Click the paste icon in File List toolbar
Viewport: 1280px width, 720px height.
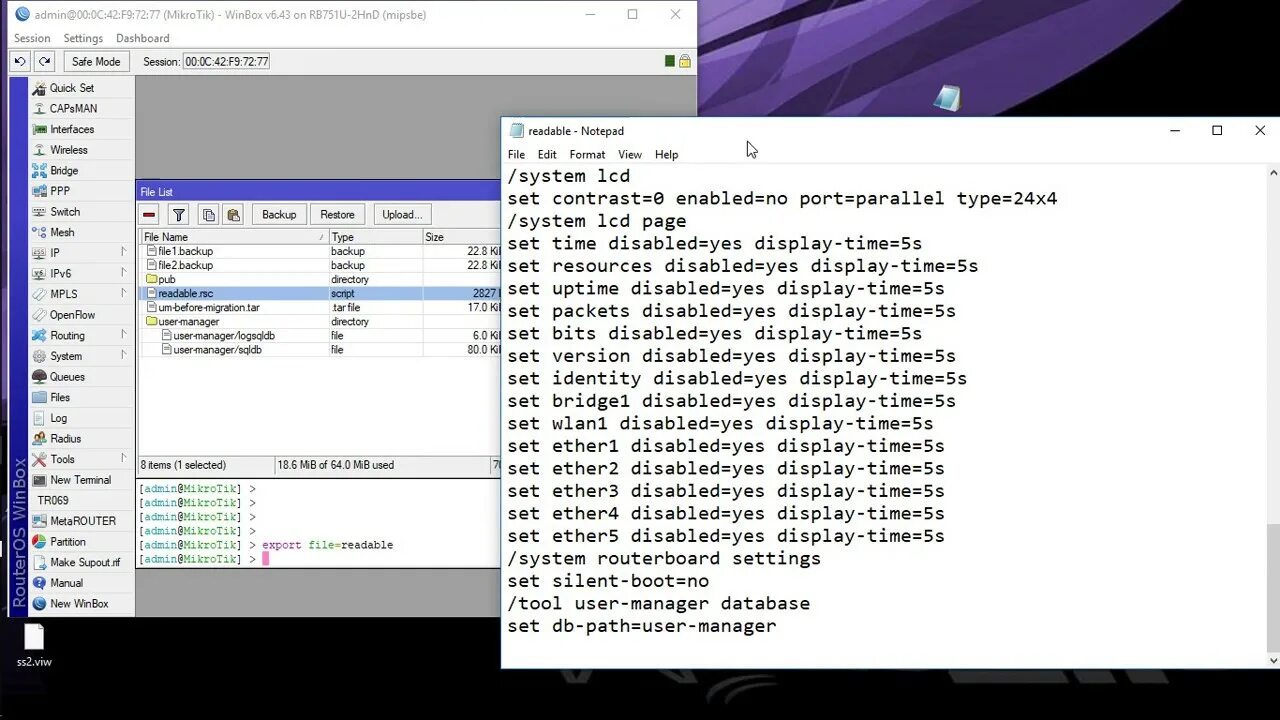click(x=233, y=214)
